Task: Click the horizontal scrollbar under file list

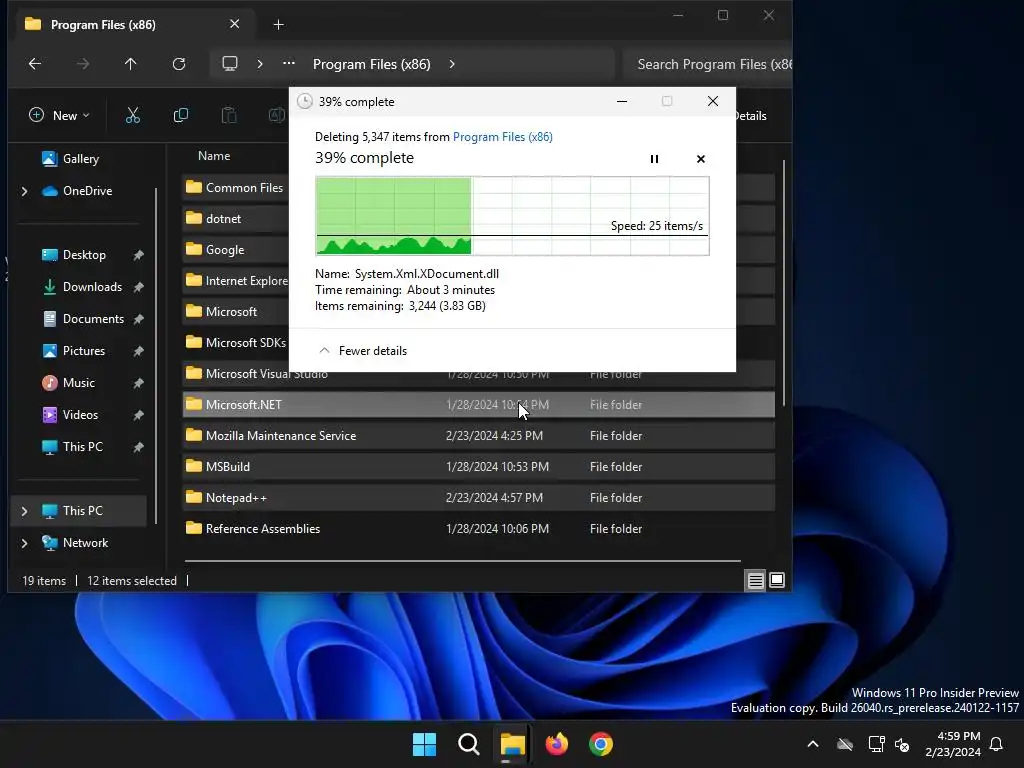Action: pos(462,560)
